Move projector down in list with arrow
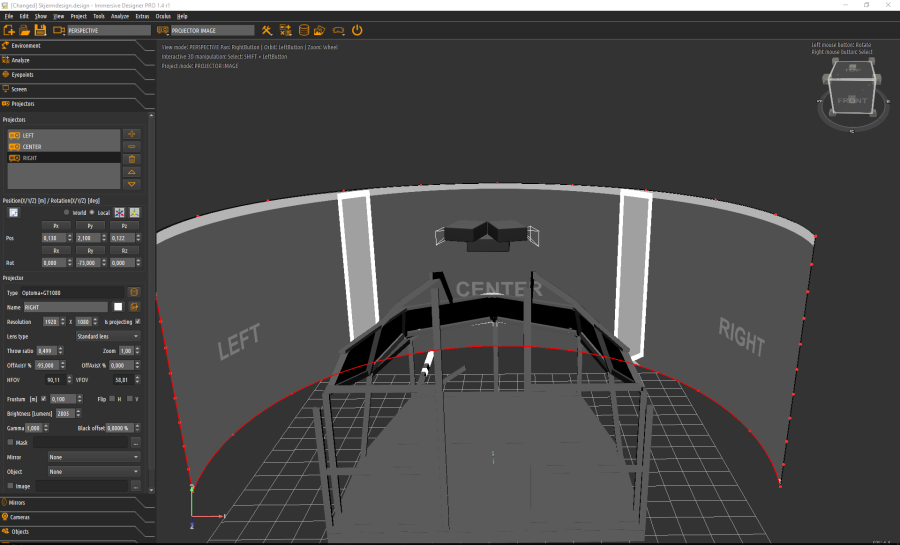Viewport: 900px width, 545px height. pyautogui.click(x=132, y=184)
